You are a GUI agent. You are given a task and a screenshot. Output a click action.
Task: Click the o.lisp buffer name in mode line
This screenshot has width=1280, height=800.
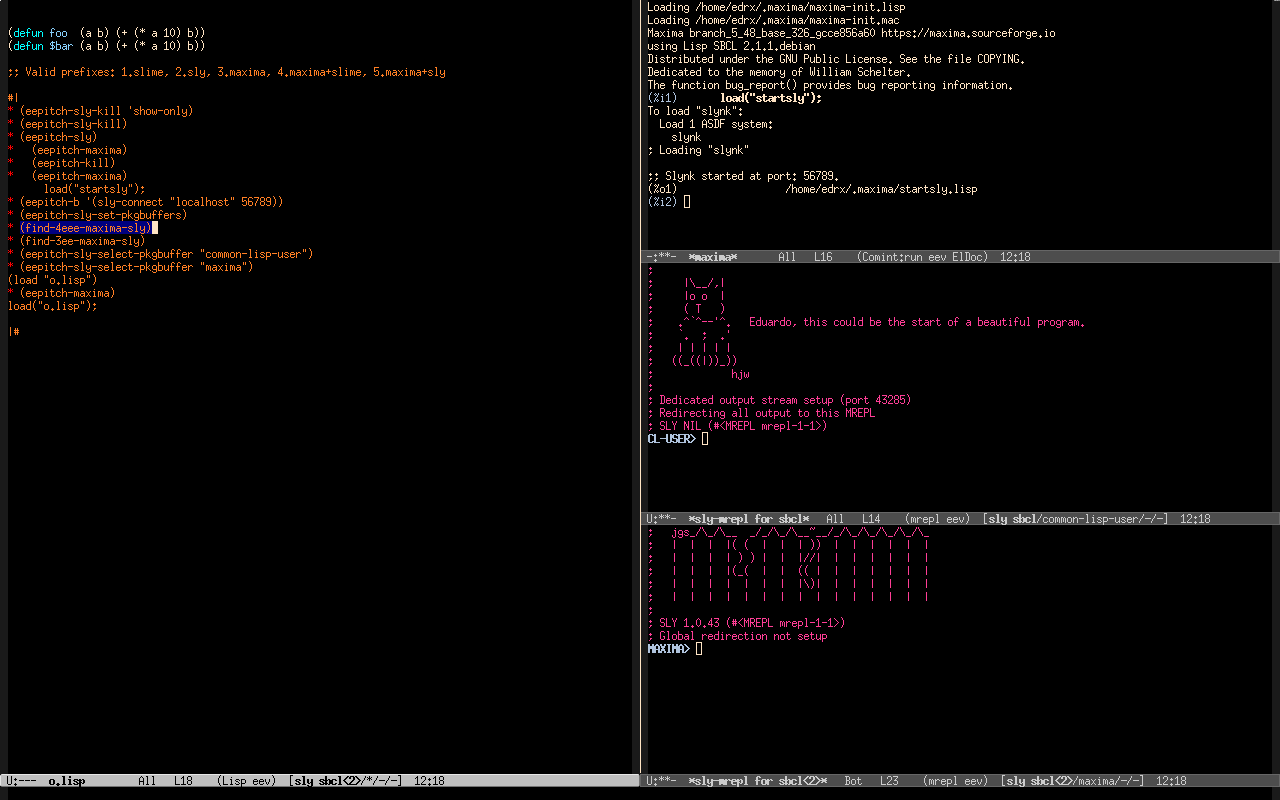point(66,781)
